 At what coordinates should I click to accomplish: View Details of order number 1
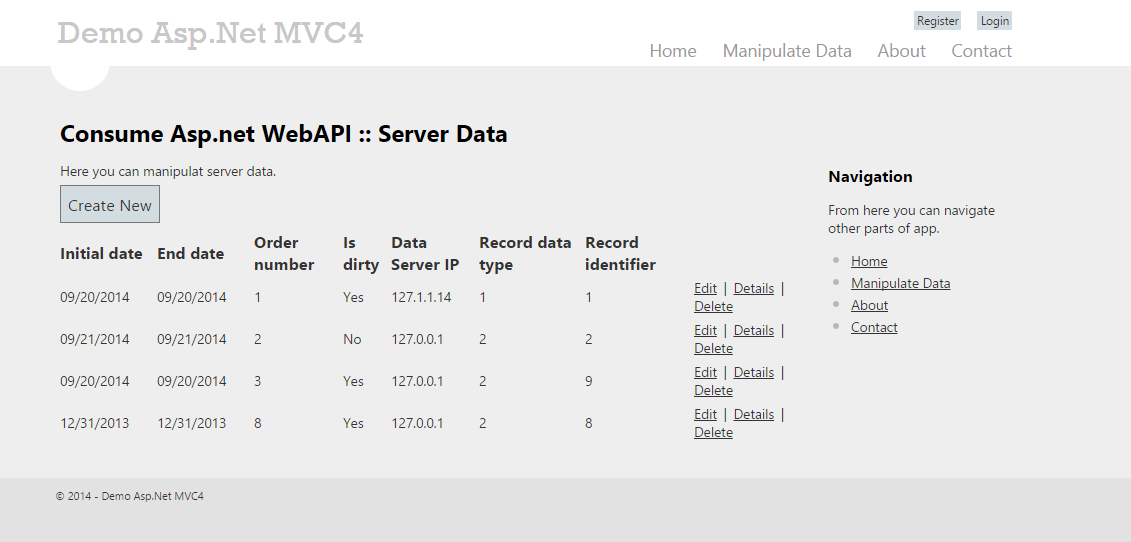[x=753, y=288]
